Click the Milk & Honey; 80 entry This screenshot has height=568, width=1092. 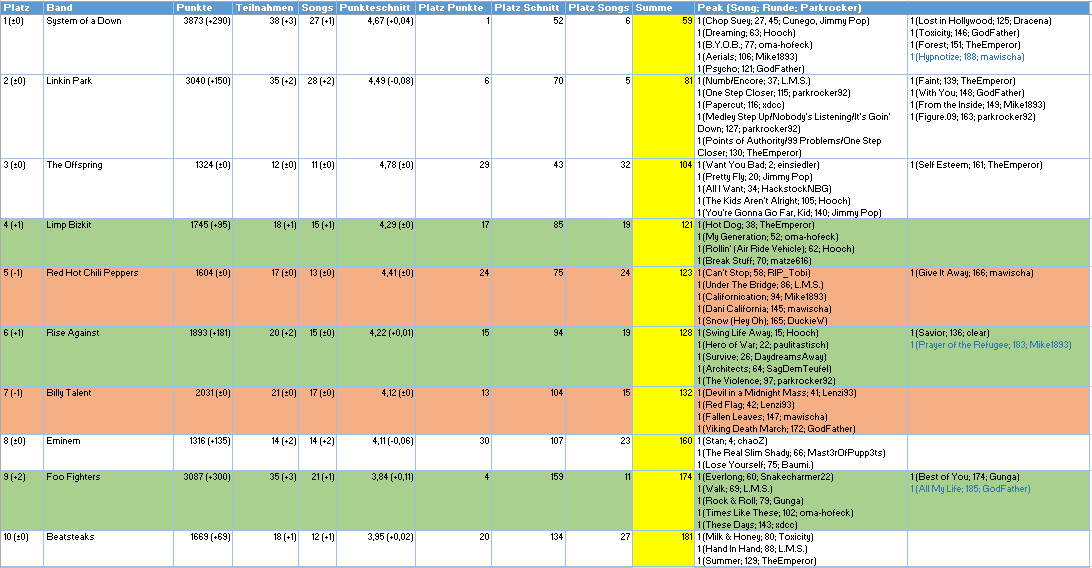(x=755, y=537)
